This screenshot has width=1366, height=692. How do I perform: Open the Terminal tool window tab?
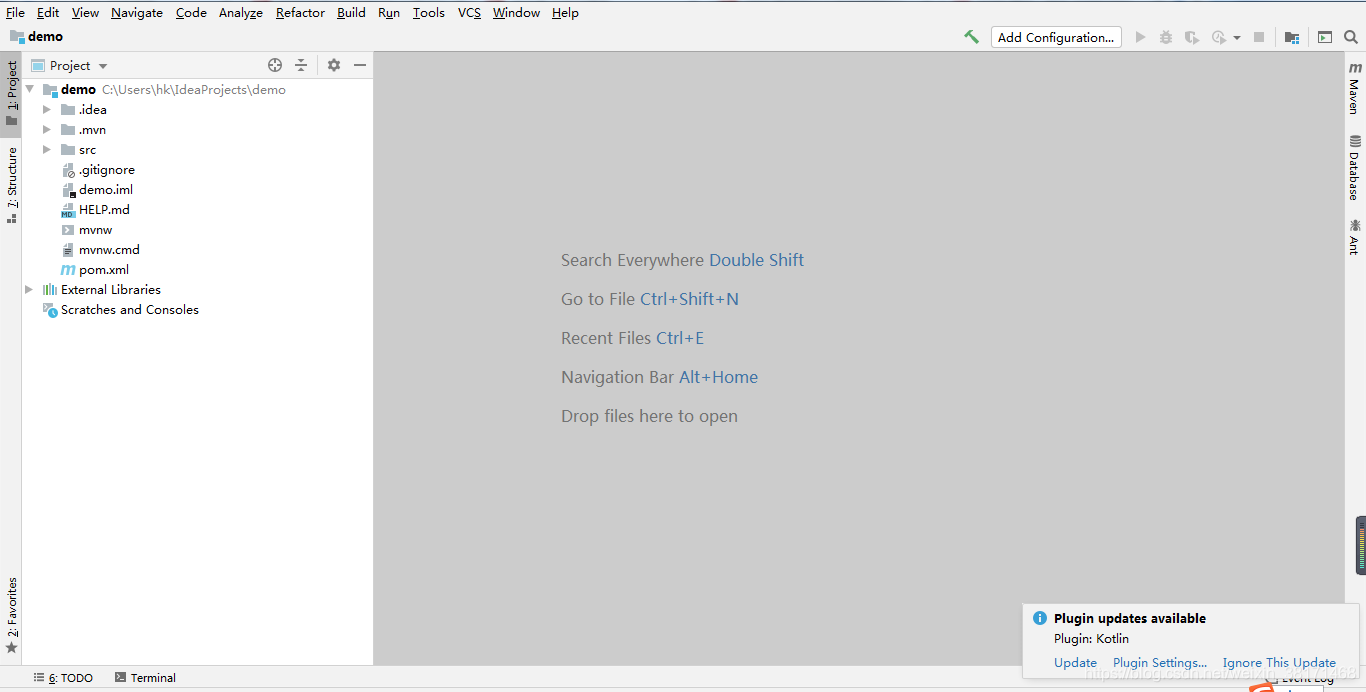pyautogui.click(x=145, y=677)
